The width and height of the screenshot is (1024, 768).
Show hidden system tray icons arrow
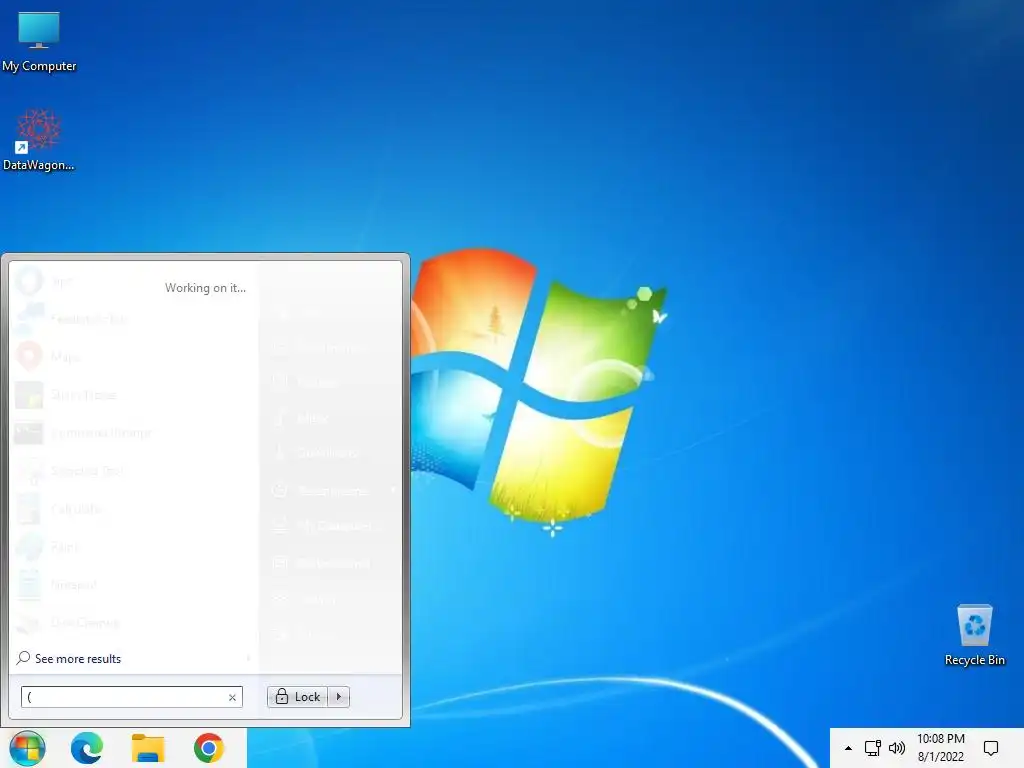[x=848, y=748]
